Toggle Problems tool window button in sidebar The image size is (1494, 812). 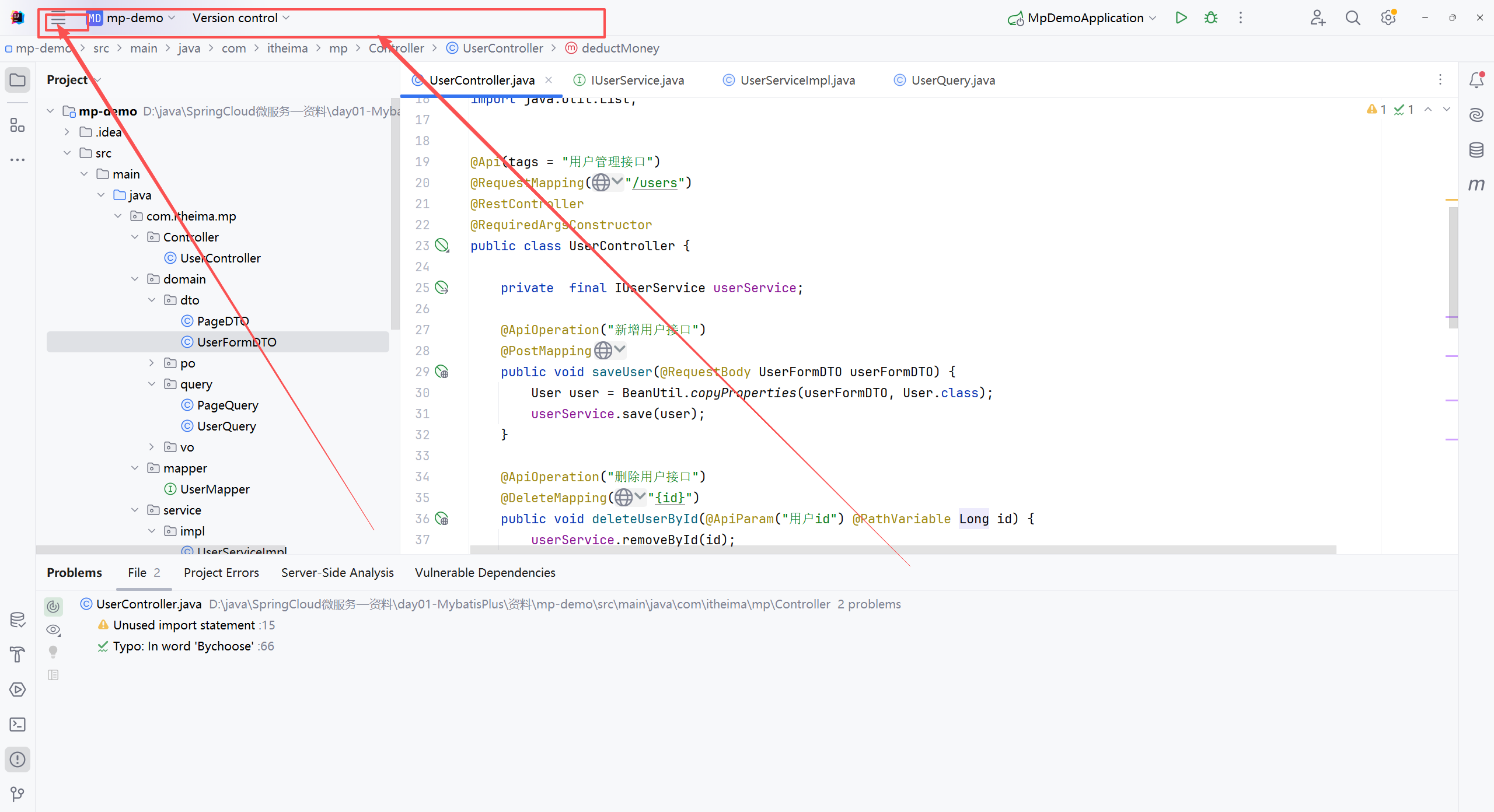(18, 759)
